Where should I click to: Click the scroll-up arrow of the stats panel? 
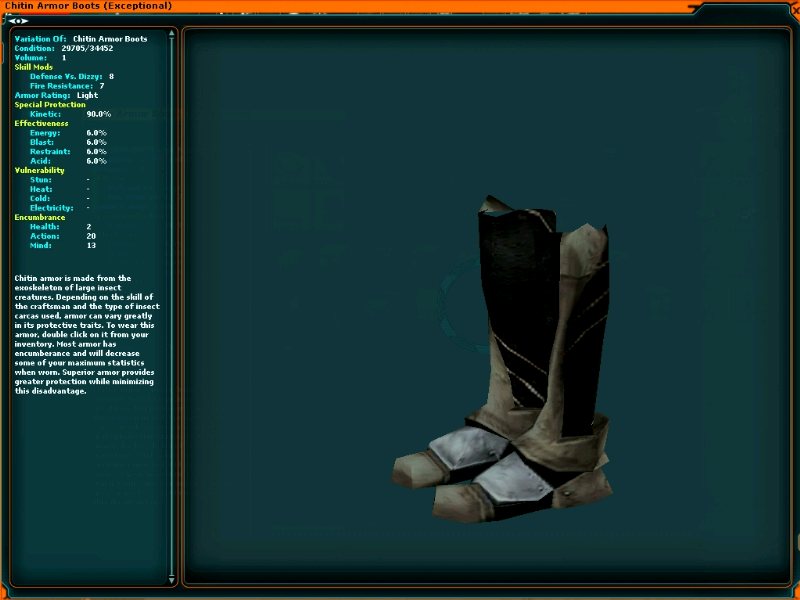[171, 34]
